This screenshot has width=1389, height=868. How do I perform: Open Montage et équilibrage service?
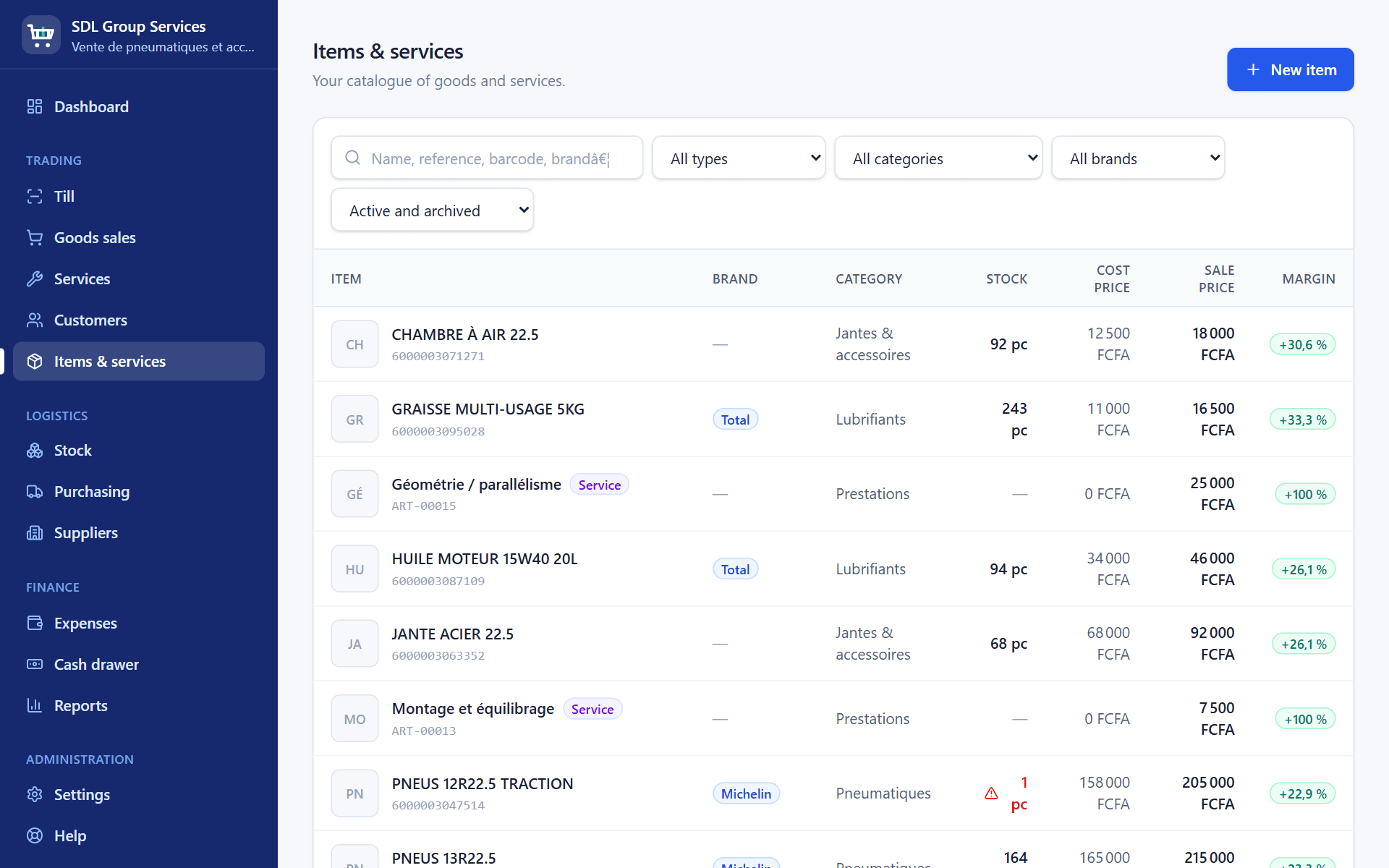pos(473,708)
